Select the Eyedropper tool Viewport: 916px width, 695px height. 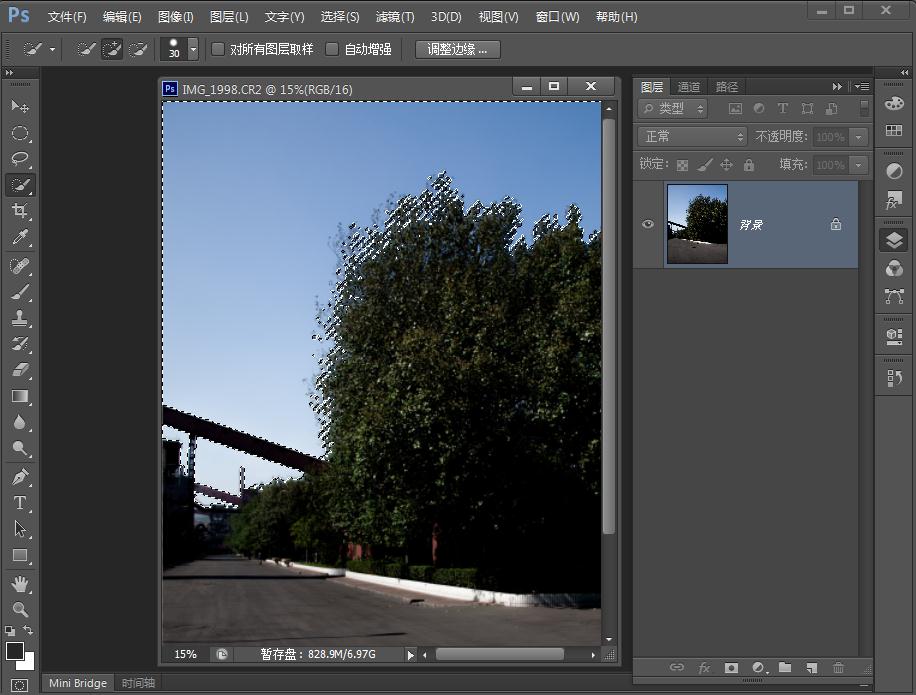[x=20, y=238]
